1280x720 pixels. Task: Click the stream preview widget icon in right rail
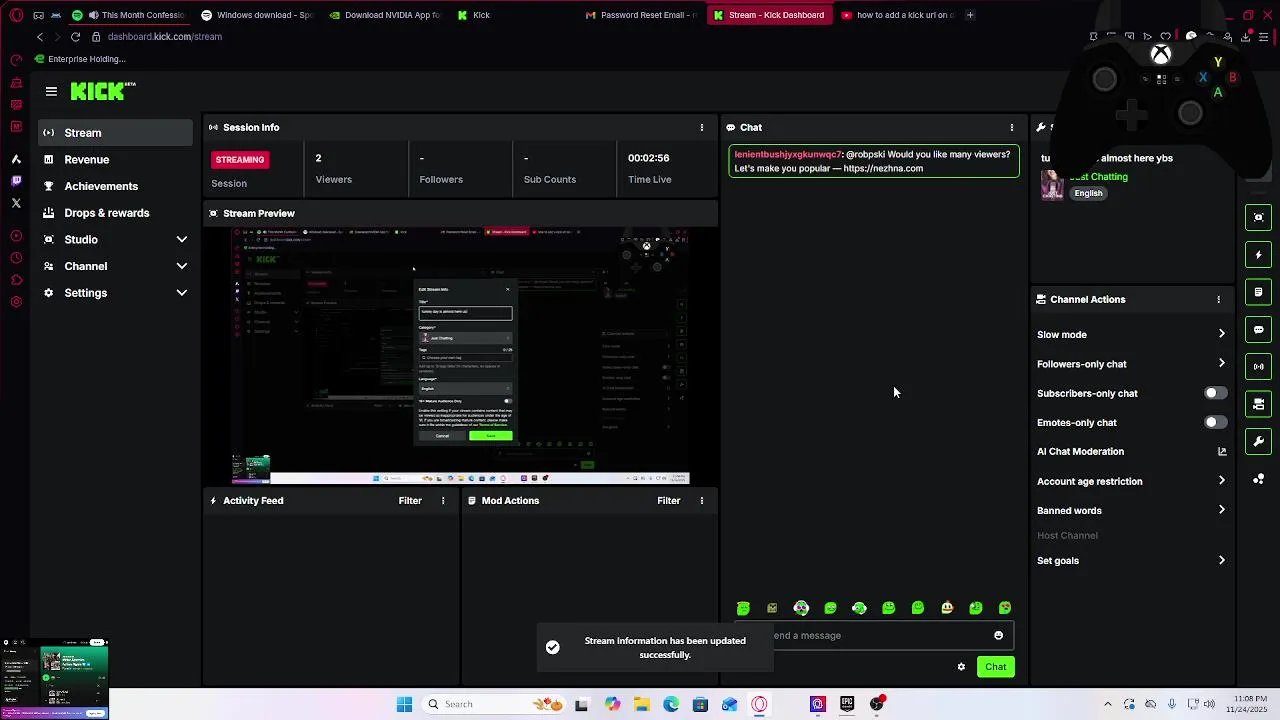click(1259, 218)
